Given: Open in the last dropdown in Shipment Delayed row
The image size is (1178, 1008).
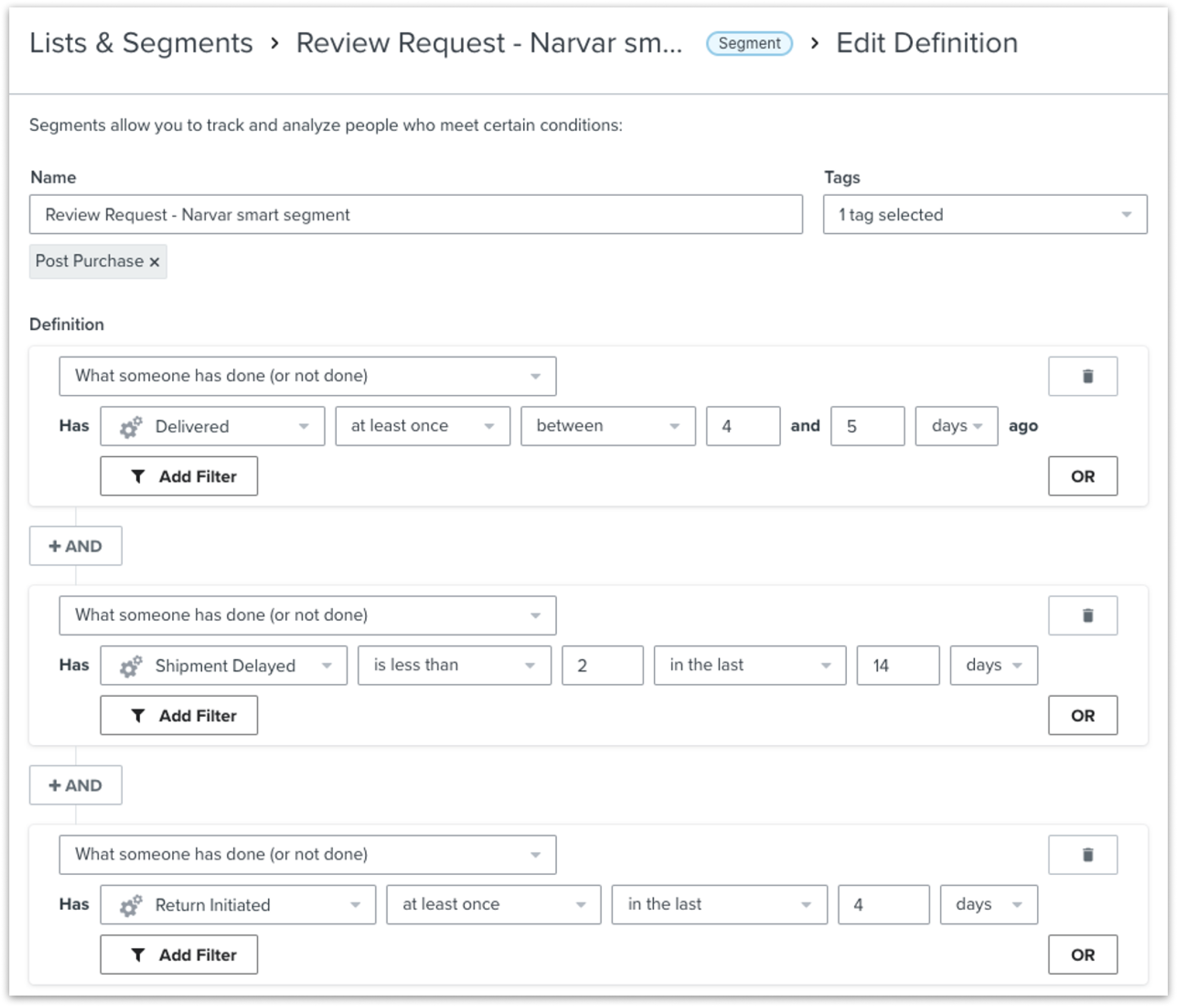Looking at the screenshot, I should pyautogui.click(x=749, y=665).
